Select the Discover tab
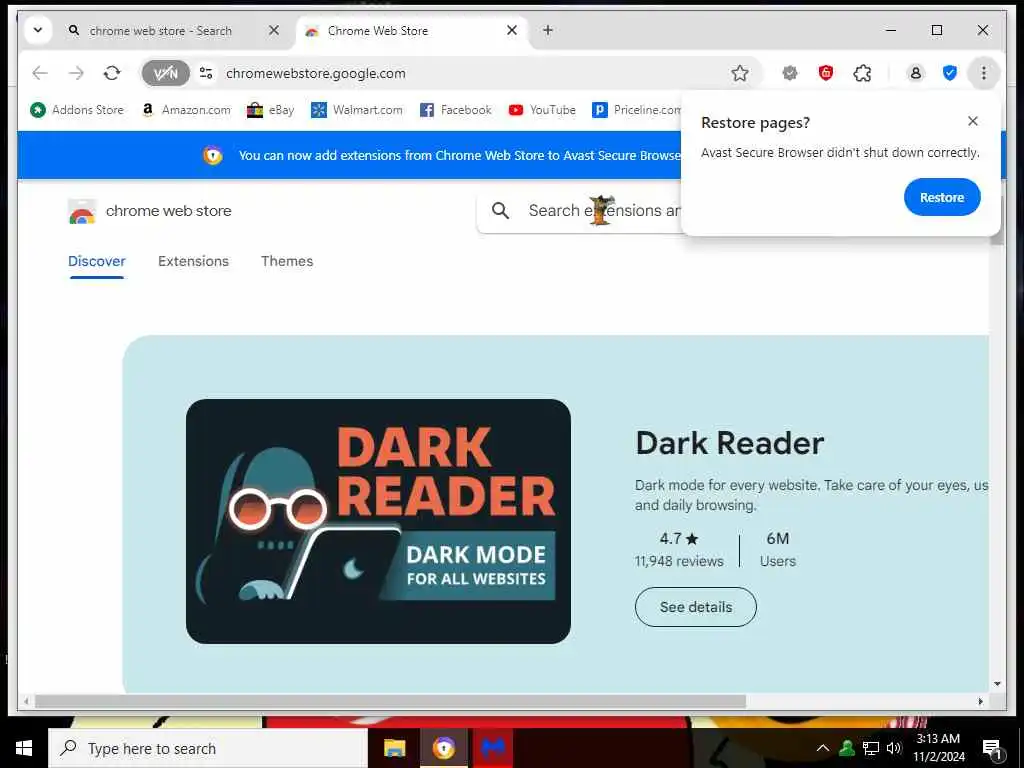This screenshot has height=768, width=1024. tap(97, 261)
